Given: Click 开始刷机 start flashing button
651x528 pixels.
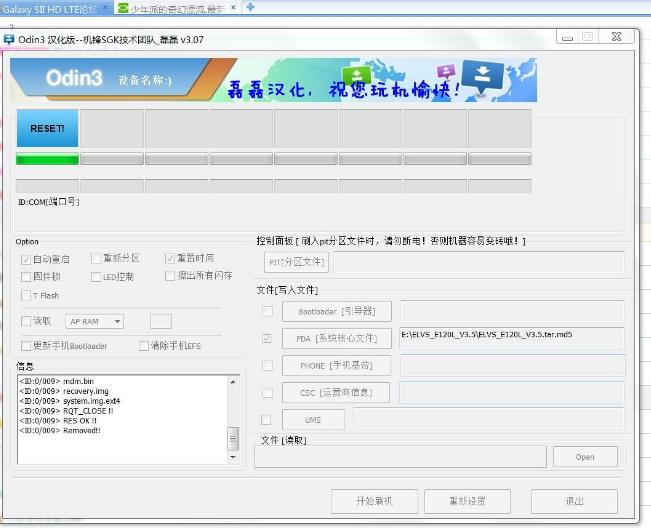Looking at the screenshot, I should pos(374,501).
